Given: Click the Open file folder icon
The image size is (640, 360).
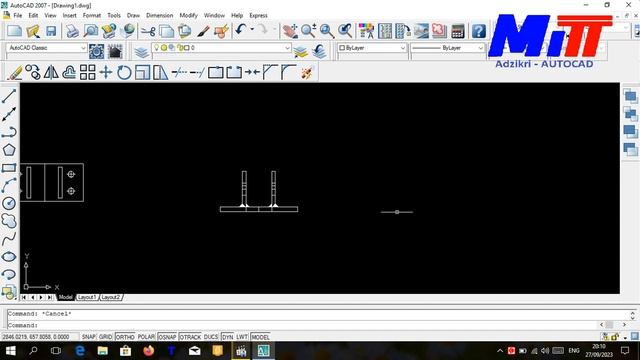Looking at the screenshot, I should [33, 31].
